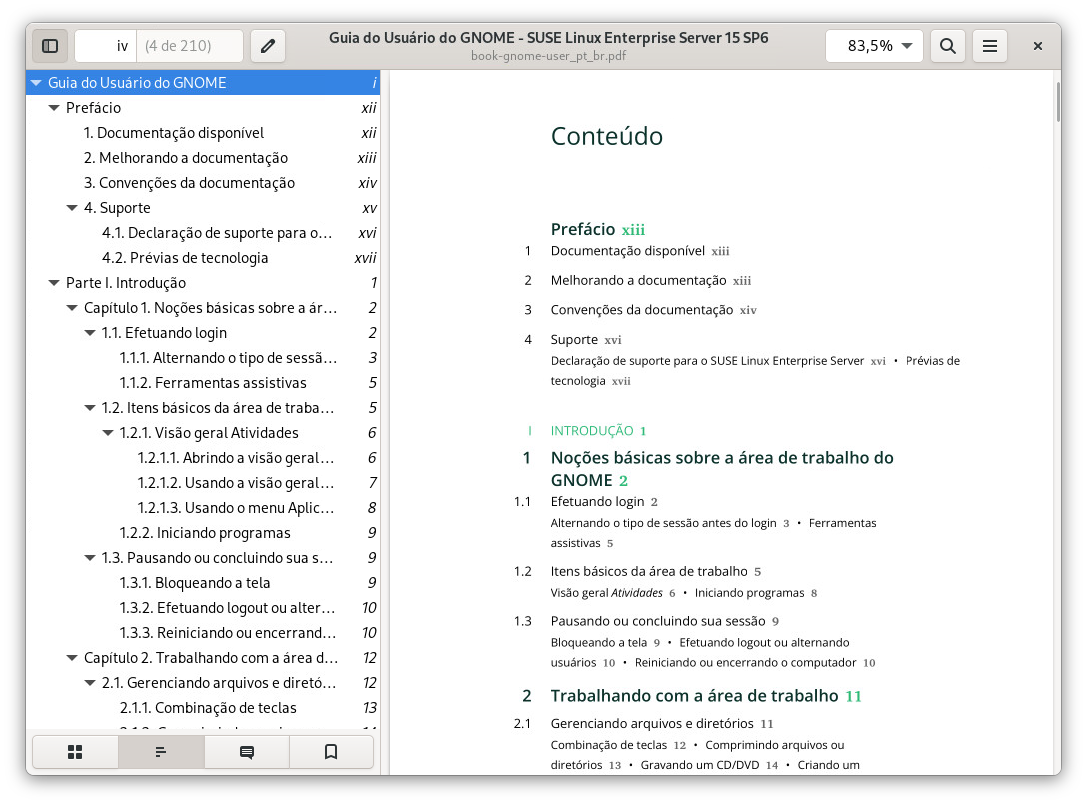This screenshot has width=1087, height=804.
Task: Toggle the sidebar panel button
Action: coord(50,46)
